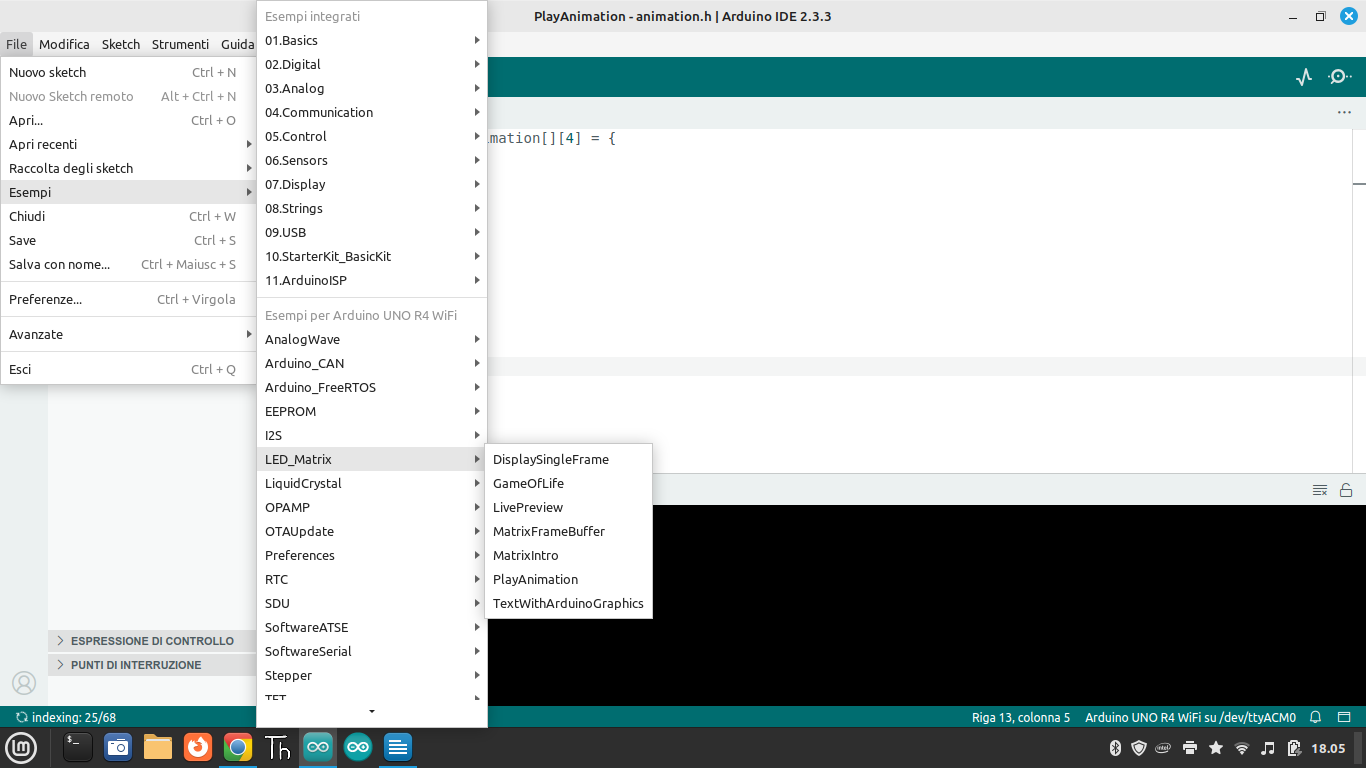Click the three-dots tab options icon
Viewport: 1366px width, 768px height.
pos(1344,113)
